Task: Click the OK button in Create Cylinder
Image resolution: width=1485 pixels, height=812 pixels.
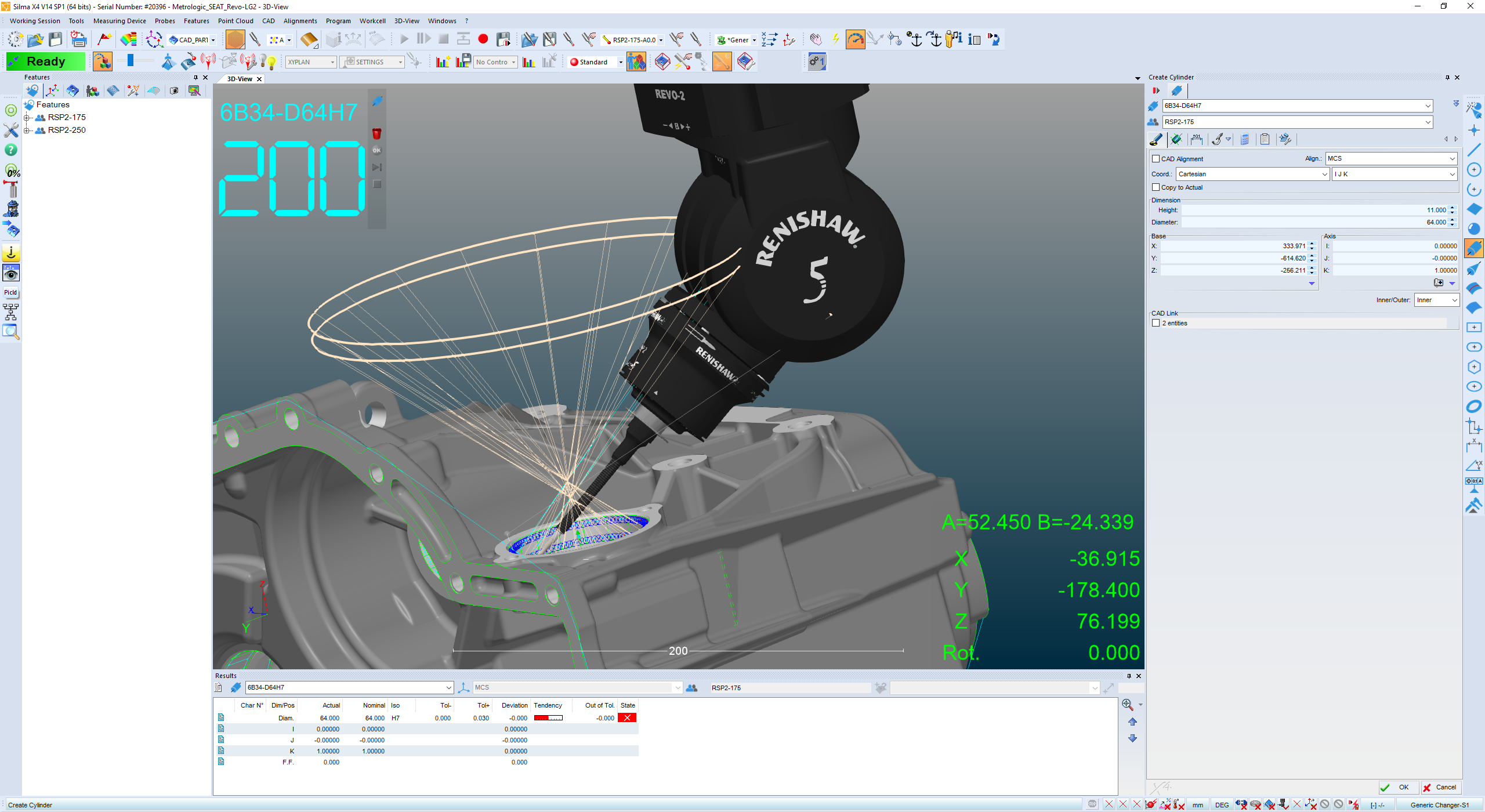Action: click(1398, 787)
